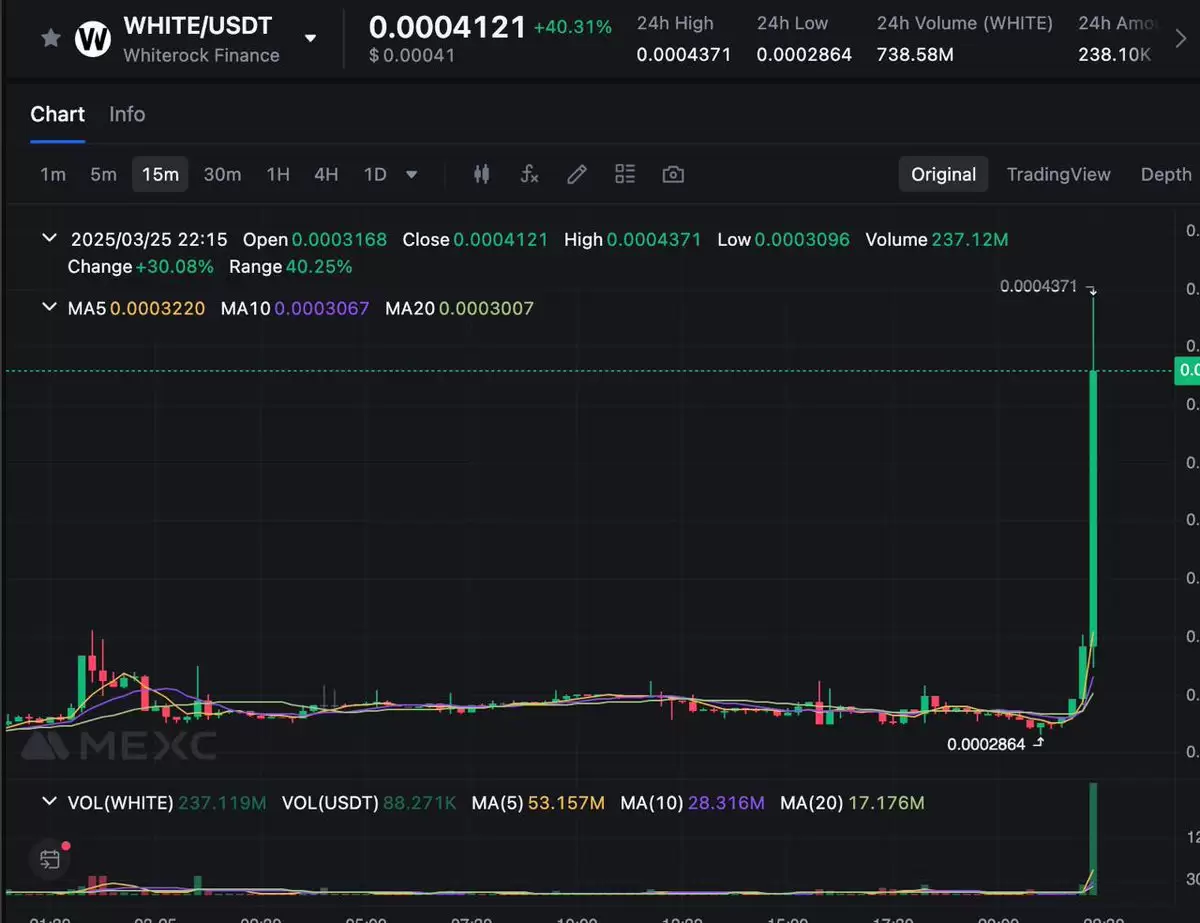The height and width of the screenshot is (923, 1200).
Task: Click the MA20 0.0003007 indicator label
Action: (460, 309)
